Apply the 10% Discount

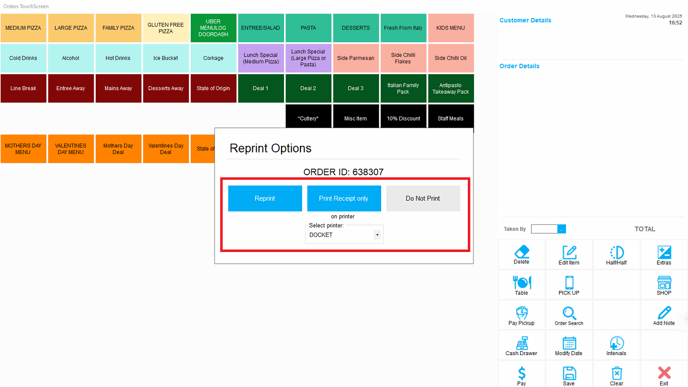[x=403, y=117]
